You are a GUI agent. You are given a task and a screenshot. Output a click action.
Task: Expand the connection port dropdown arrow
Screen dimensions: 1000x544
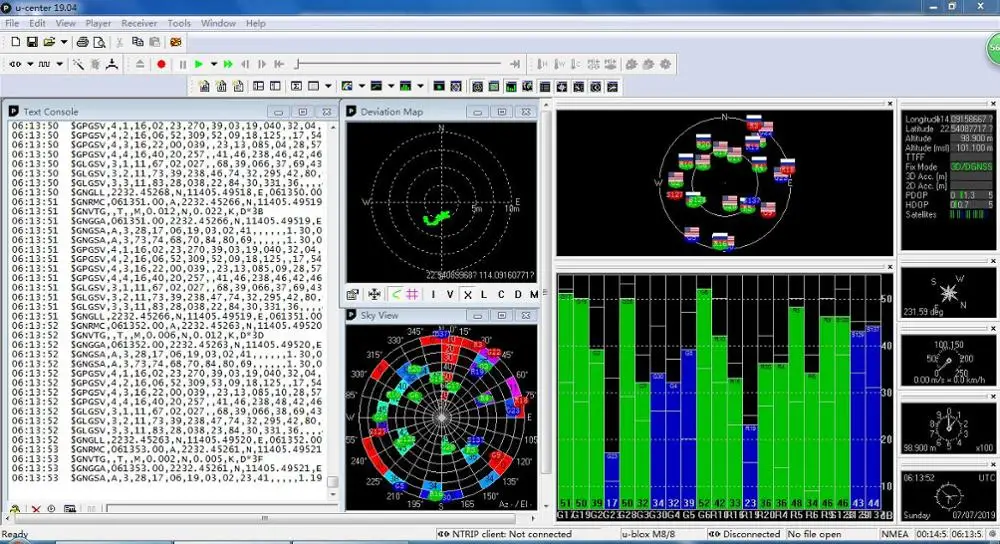(x=30, y=64)
